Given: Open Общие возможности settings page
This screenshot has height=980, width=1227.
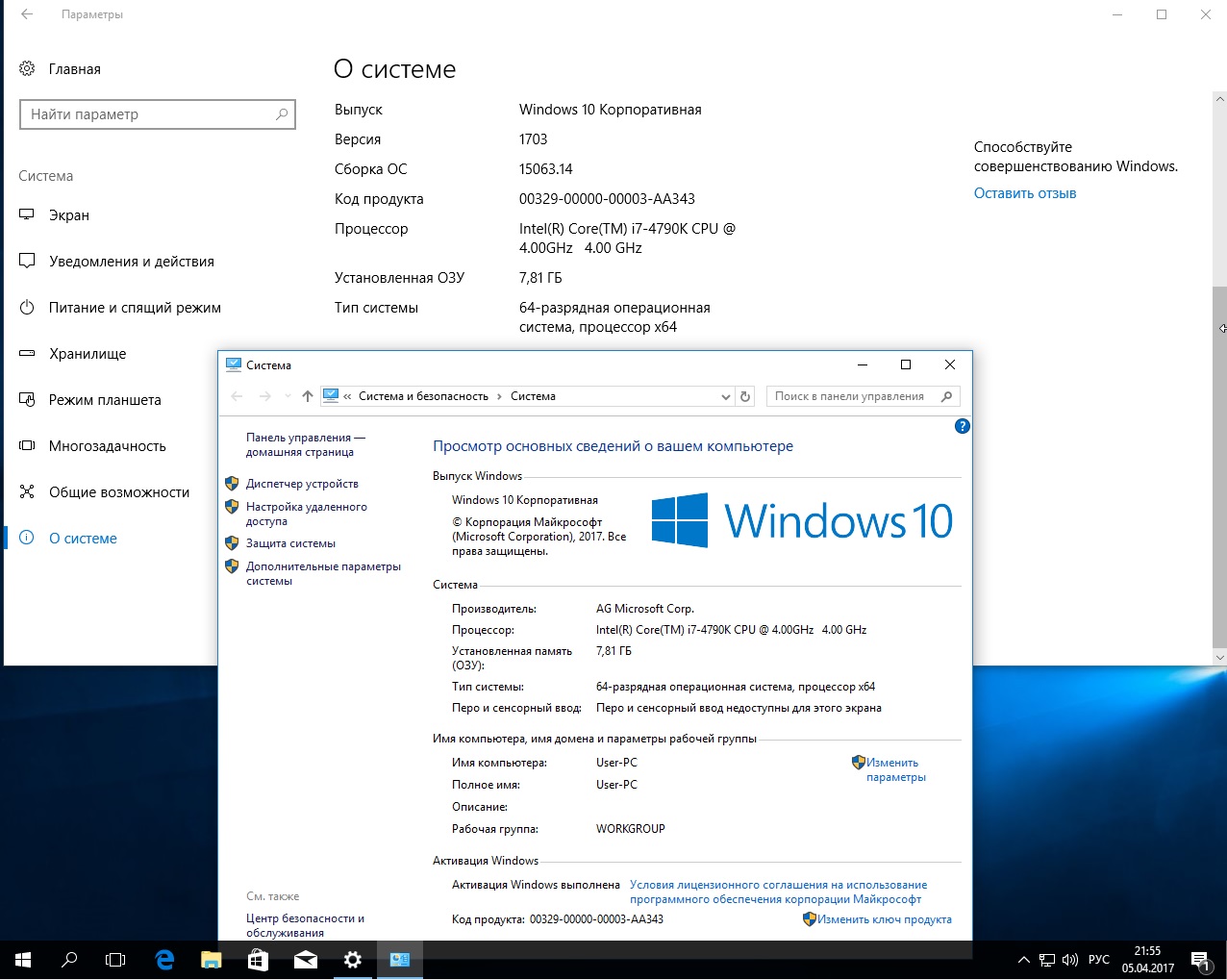Looking at the screenshot, I should click(x=105, y=492).
